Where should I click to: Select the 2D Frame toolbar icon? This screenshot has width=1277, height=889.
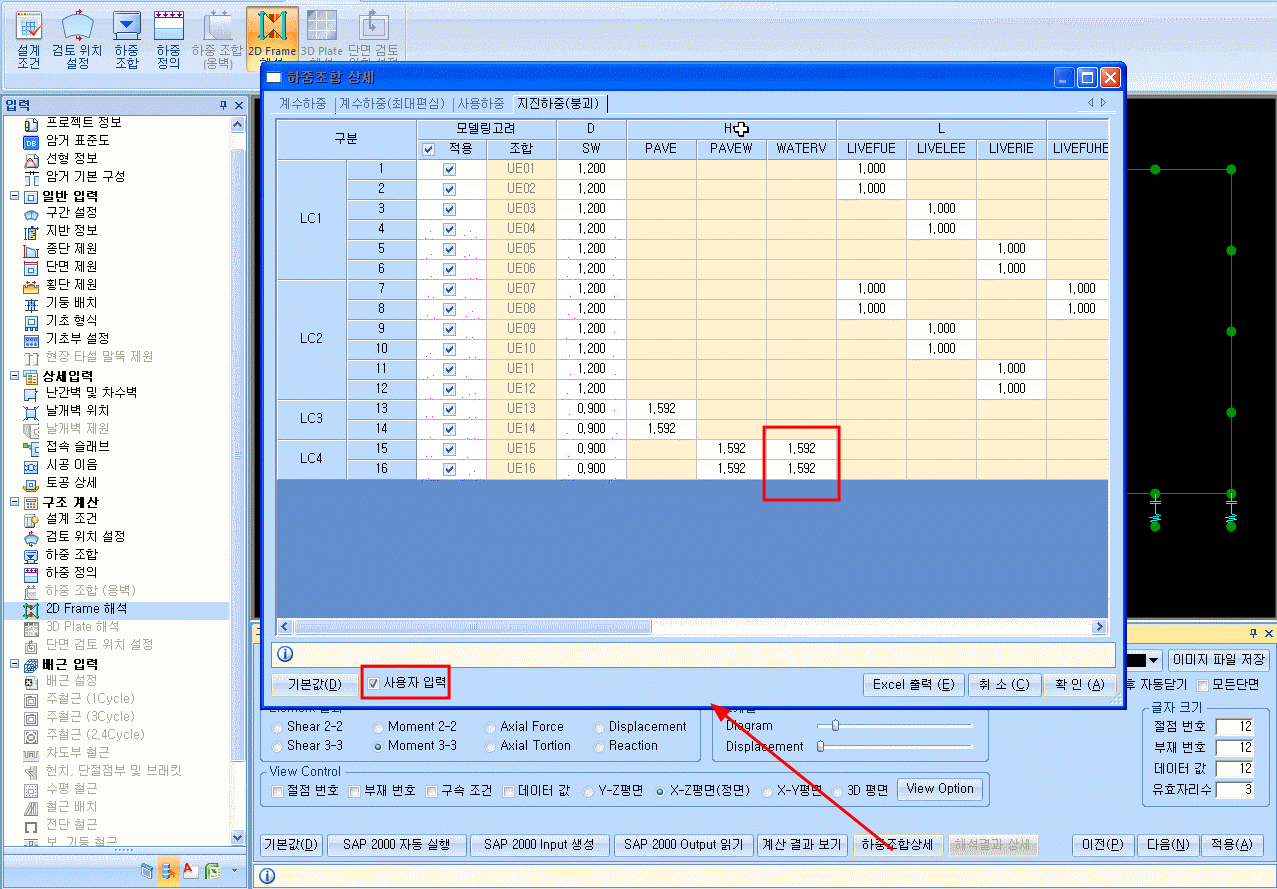pos(271,38)
